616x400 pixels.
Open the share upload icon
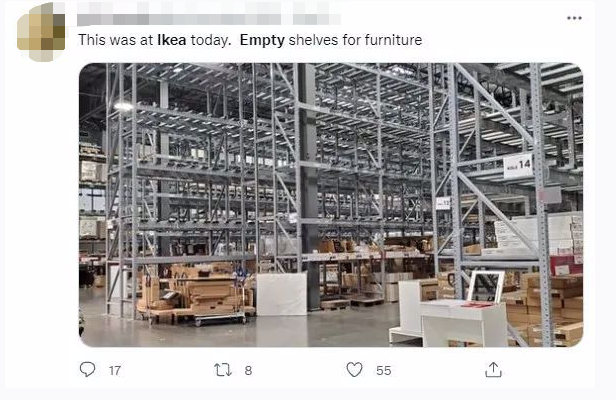(x=493, y=370)
